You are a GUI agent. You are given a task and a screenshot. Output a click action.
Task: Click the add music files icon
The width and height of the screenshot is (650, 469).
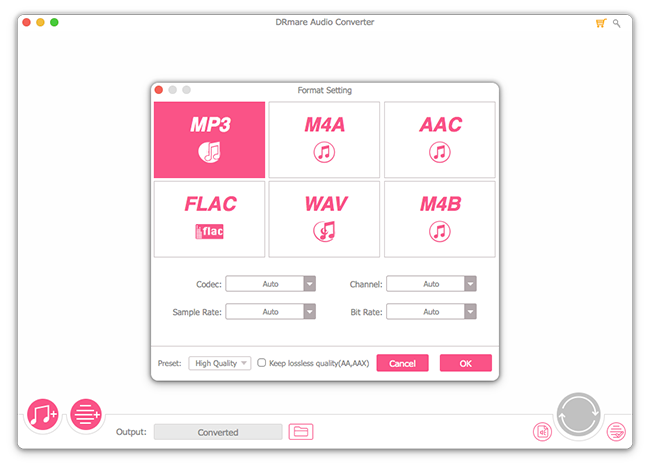click(43, 414)
